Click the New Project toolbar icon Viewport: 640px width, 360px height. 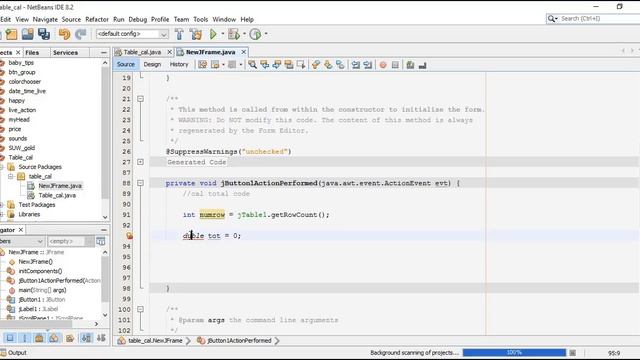[11, 34]
